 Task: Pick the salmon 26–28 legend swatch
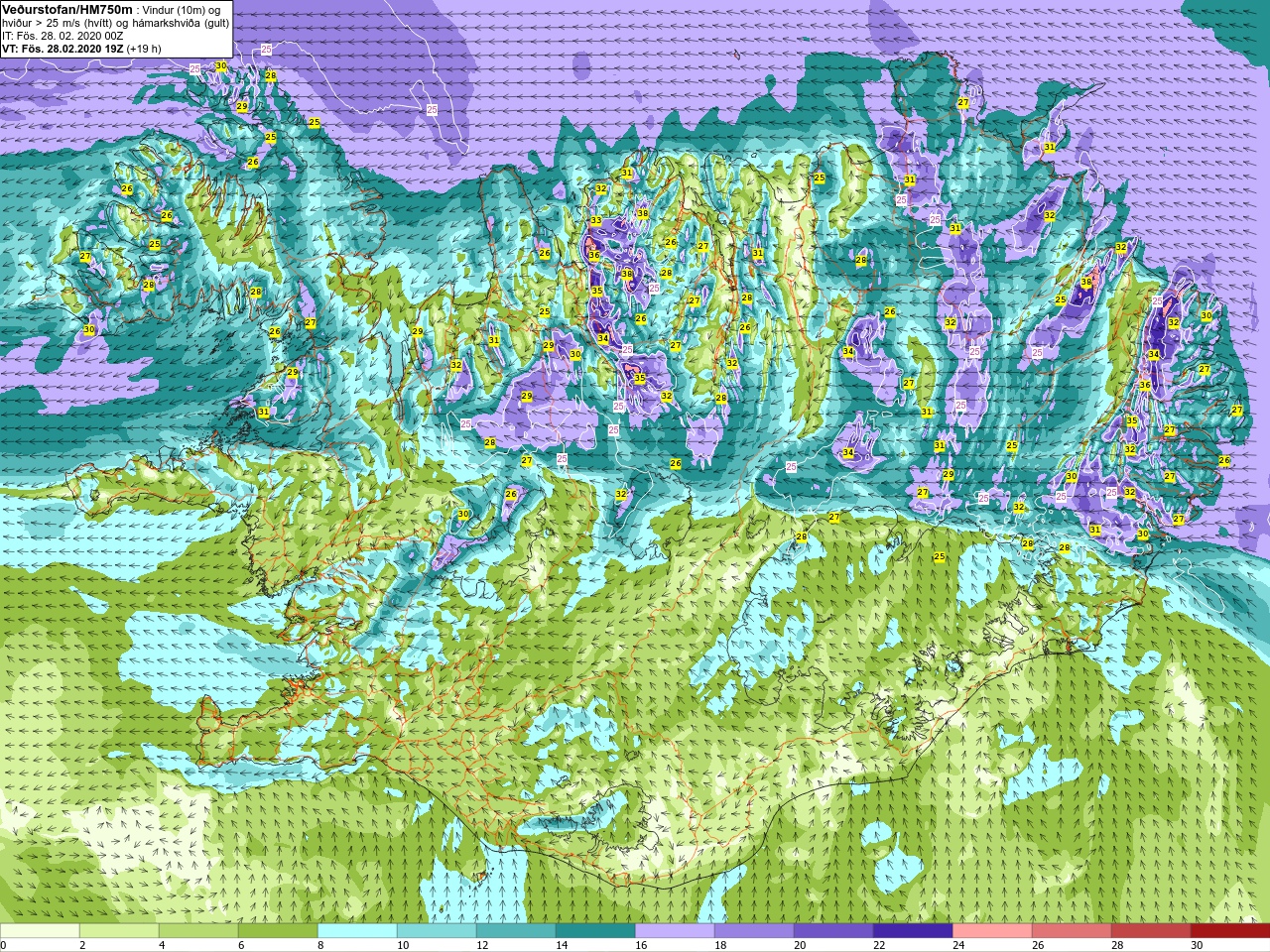coord(1072,931)
